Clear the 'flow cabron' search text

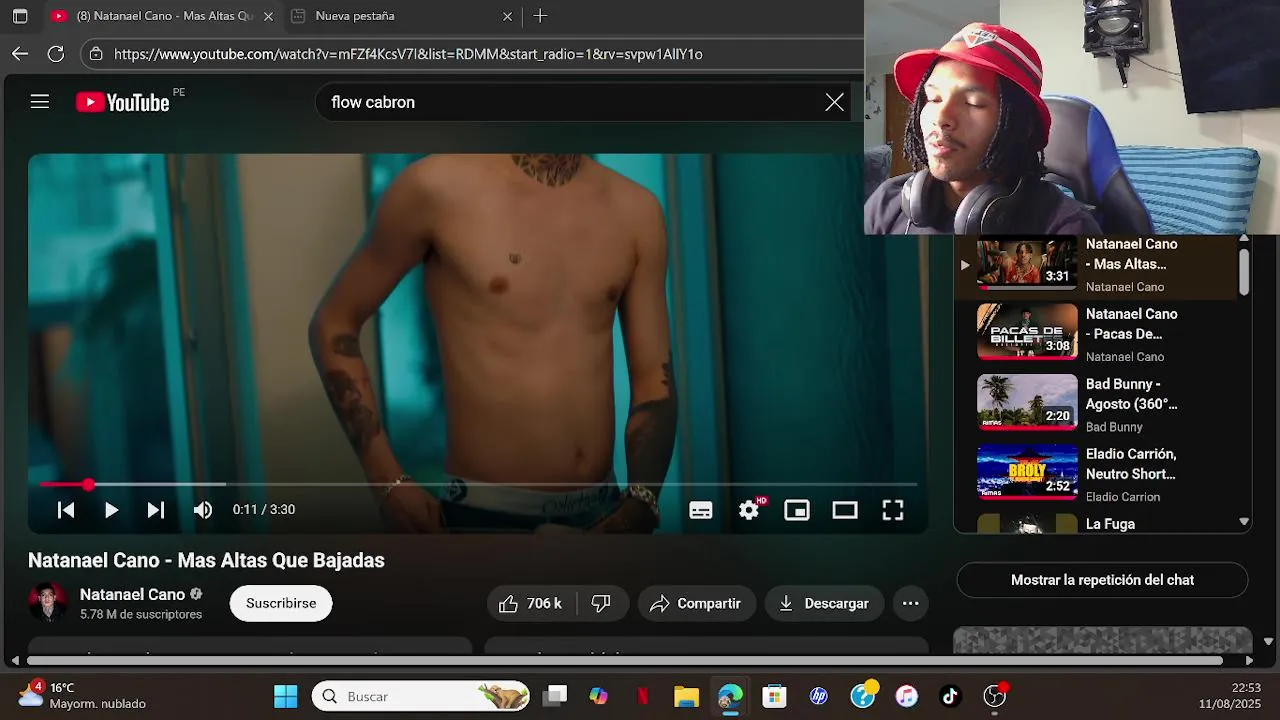834,102
